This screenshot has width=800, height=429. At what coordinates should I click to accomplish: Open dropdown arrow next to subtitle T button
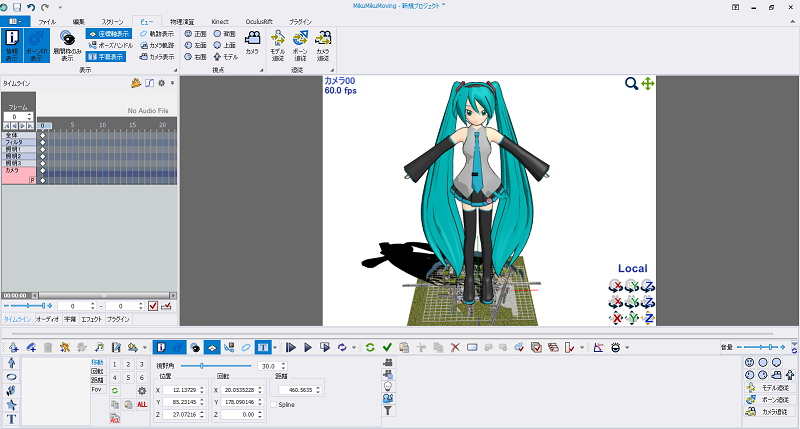click(275, 348)
